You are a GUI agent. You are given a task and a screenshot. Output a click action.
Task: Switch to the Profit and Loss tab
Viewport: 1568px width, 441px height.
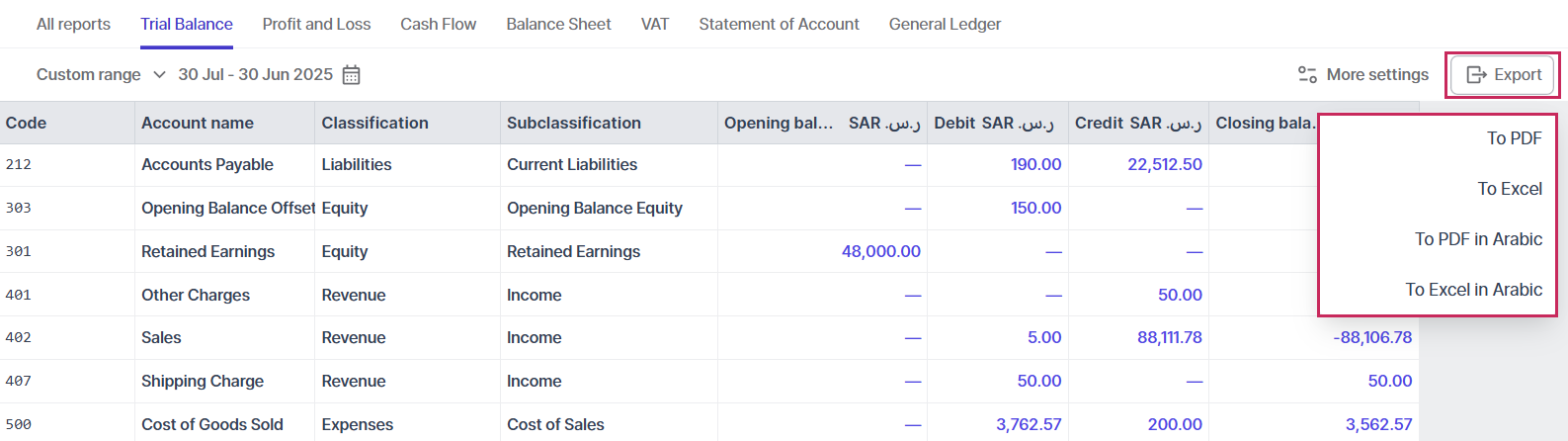[316, 24]
